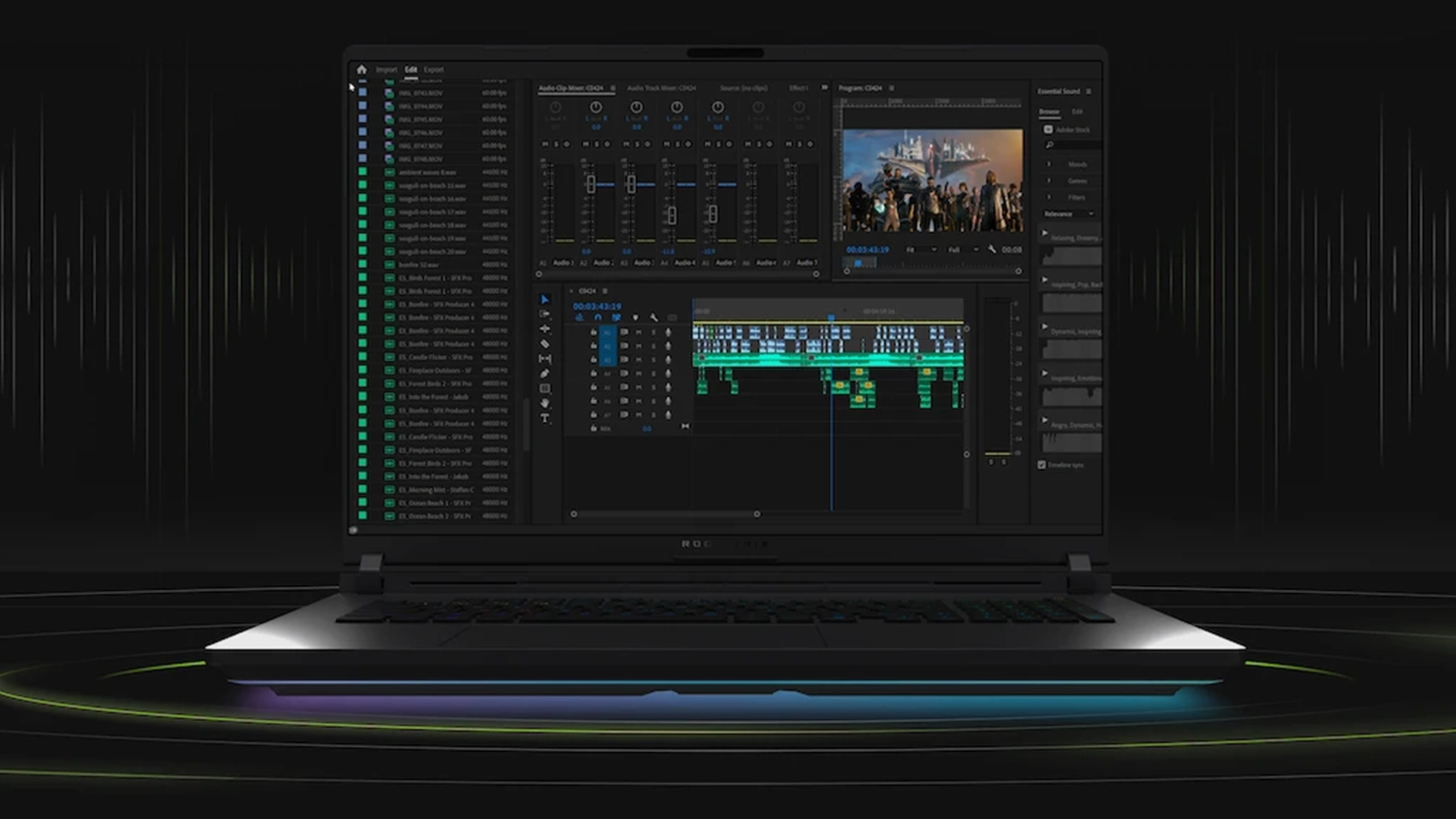Select the Track Select Forward tool

(x=545, y=314)
